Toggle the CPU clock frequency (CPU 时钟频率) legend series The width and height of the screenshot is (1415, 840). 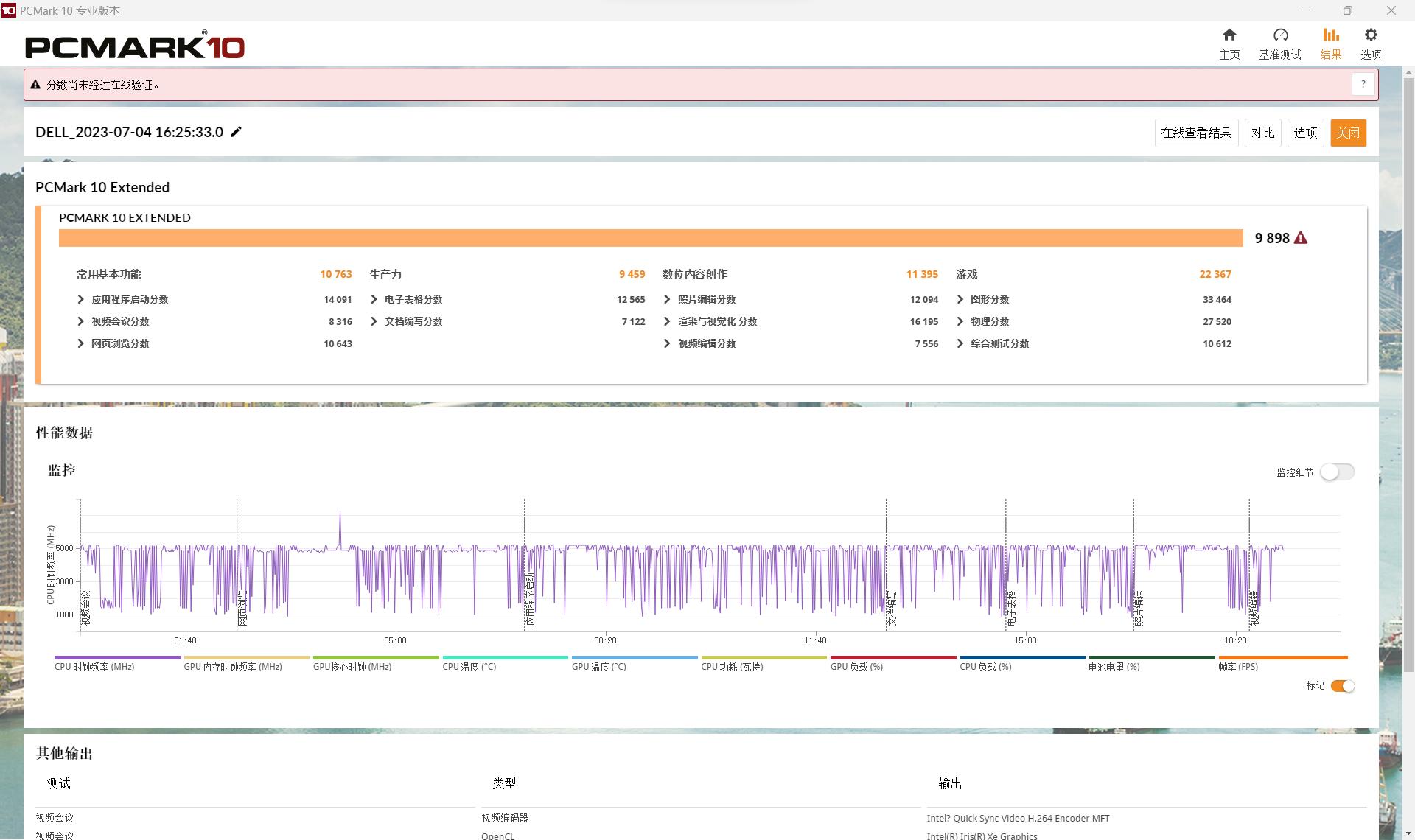[94, 666]
